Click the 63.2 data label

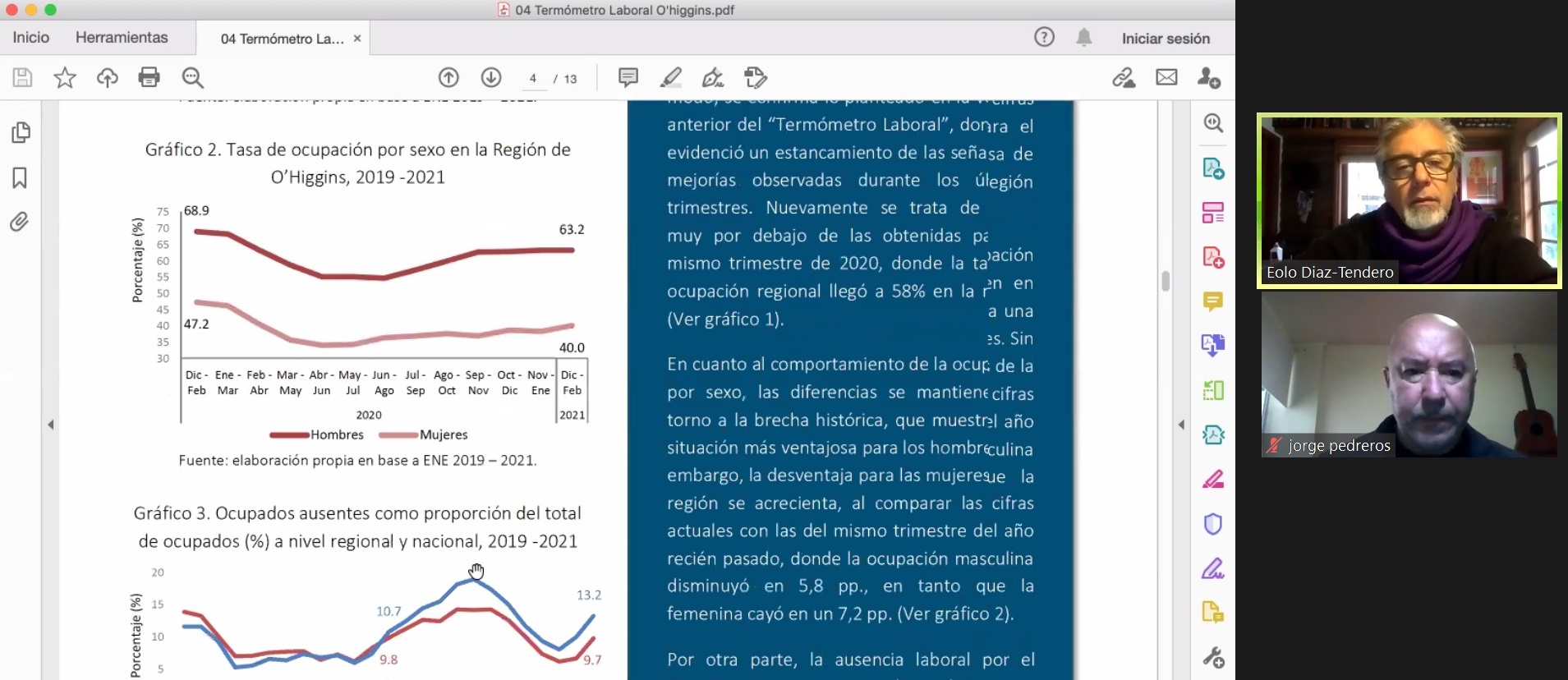tap(572, 229)
